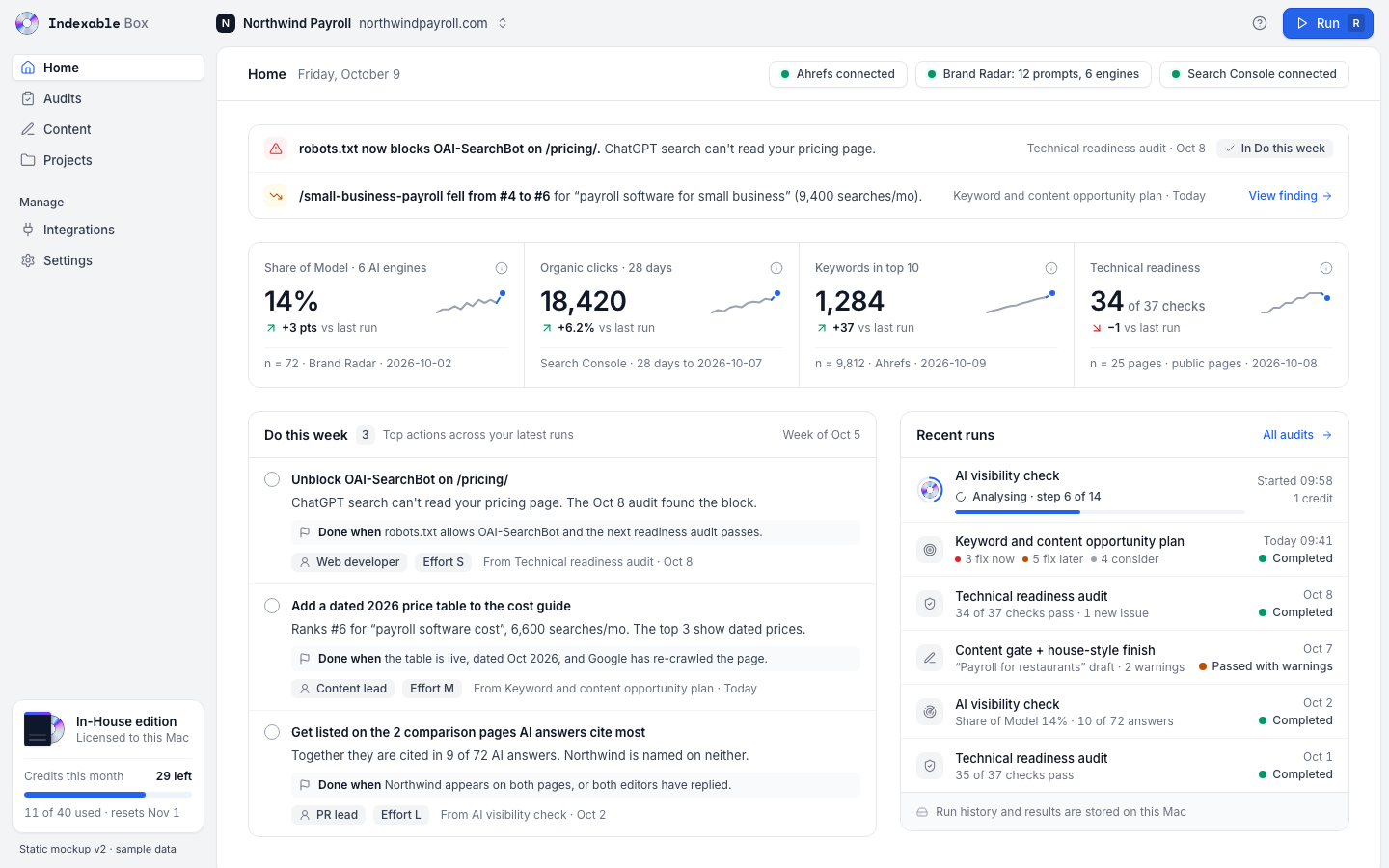1389x868 pixels.
Task: Click the Oct 1 Technical readiness shield icon
Action: tap(930, 766)
